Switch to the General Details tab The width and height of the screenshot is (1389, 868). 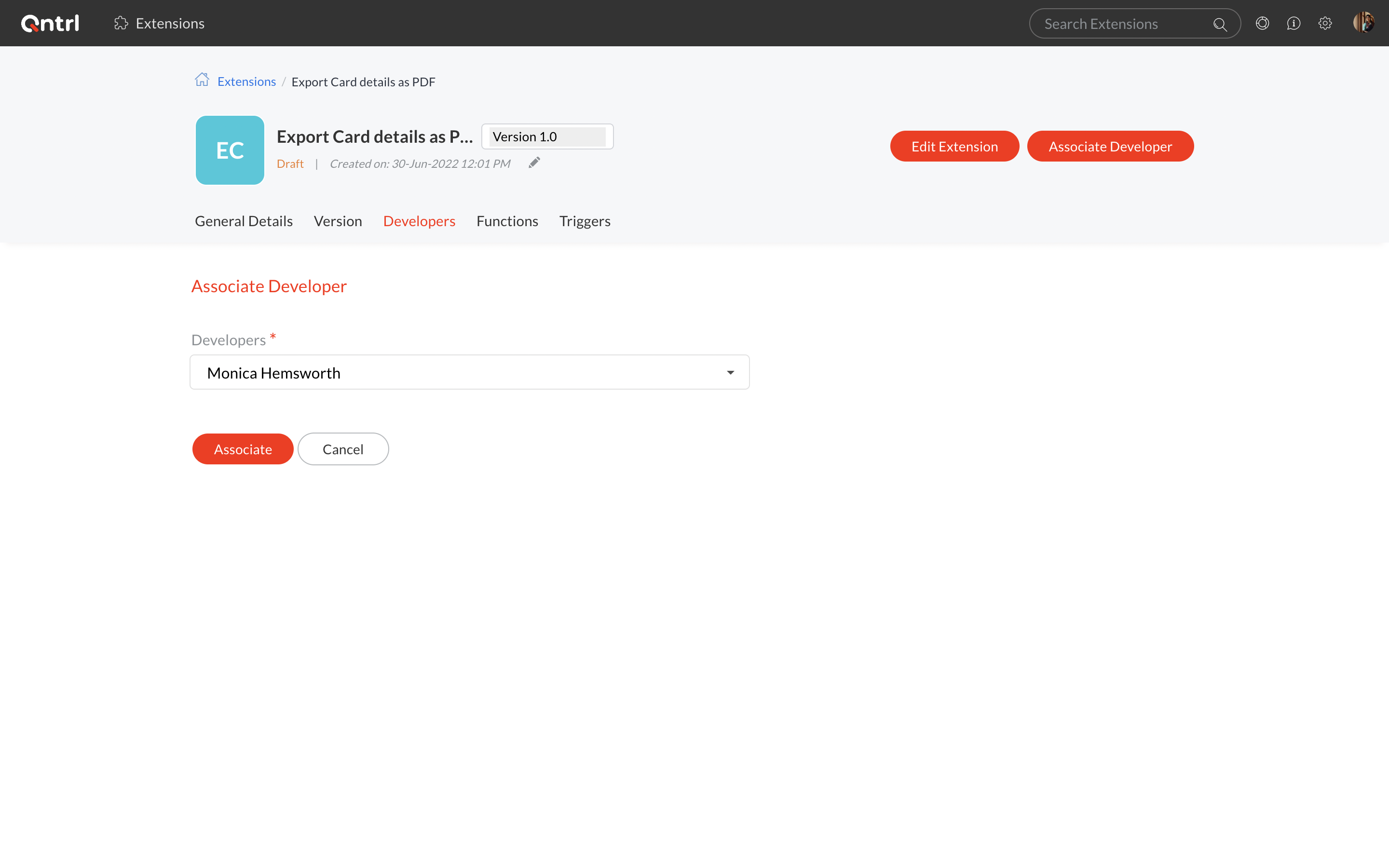click(x=244, y=221)
